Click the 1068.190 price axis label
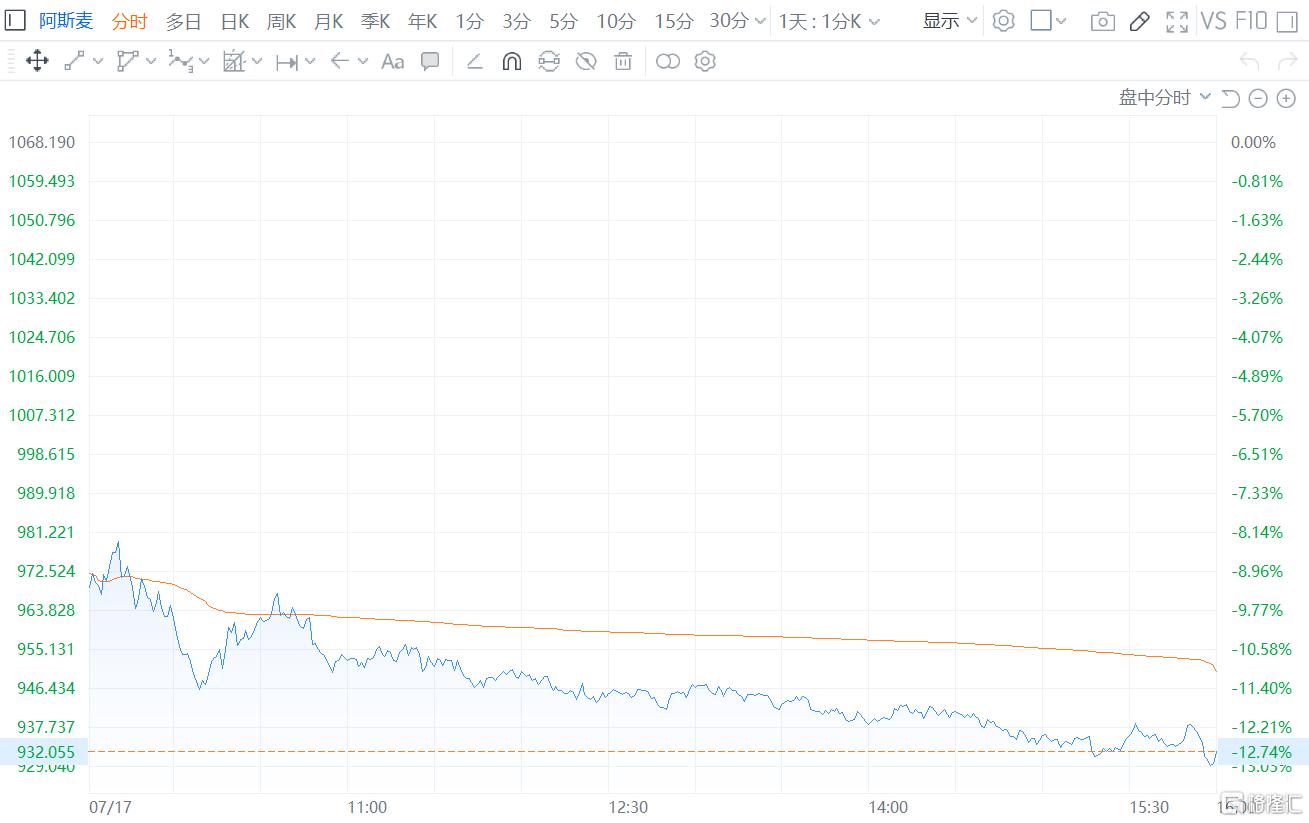This screenshot has width=1309, height=823. click(x=41, y=142)
